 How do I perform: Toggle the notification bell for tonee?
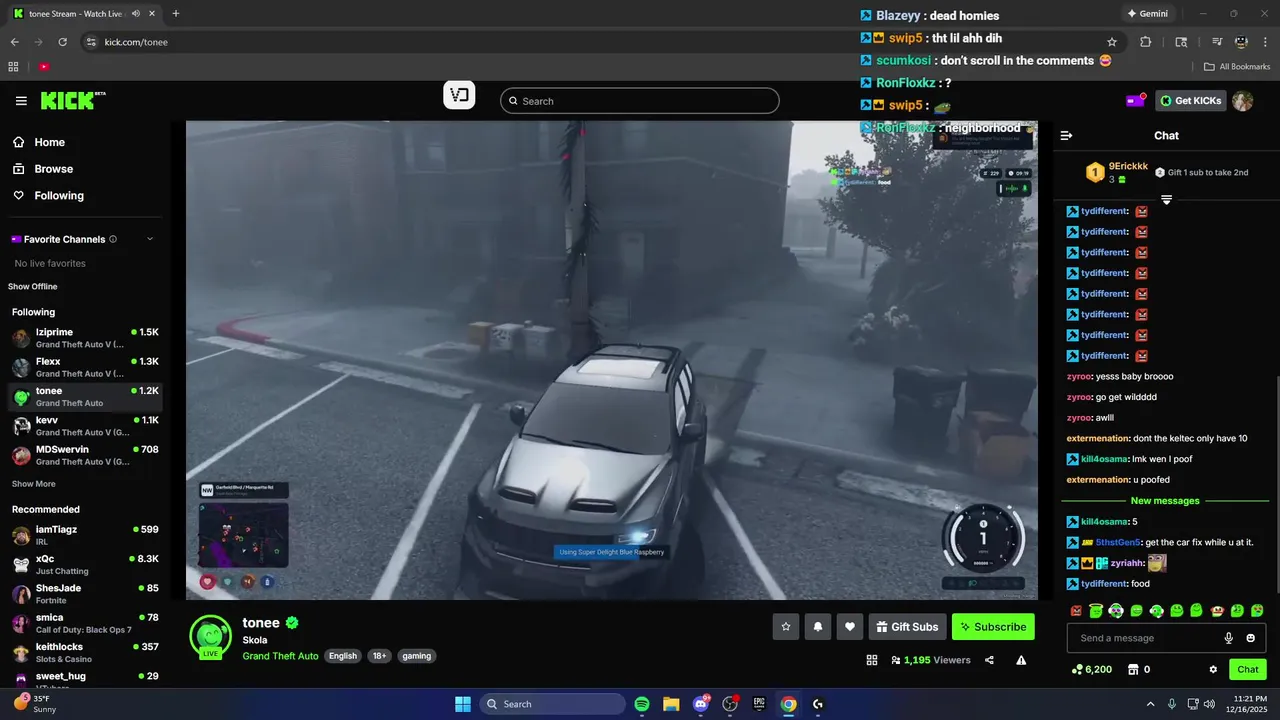(x=818, y=627)
